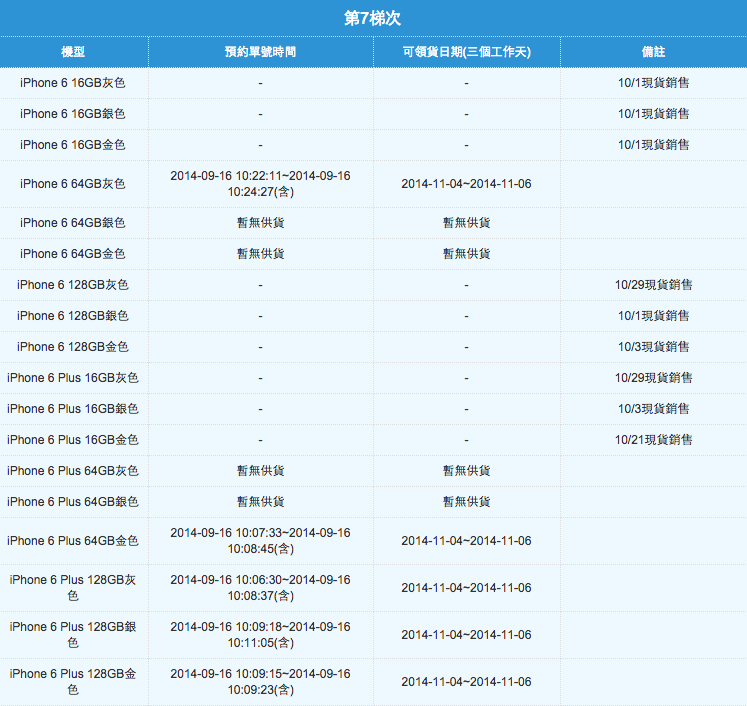This screenshot has height=706, width=747.
Task: Click pickup date 2014-11-04~2014-11-06 for iPhone 6 Plus 64GB金色
Action: 466,541
